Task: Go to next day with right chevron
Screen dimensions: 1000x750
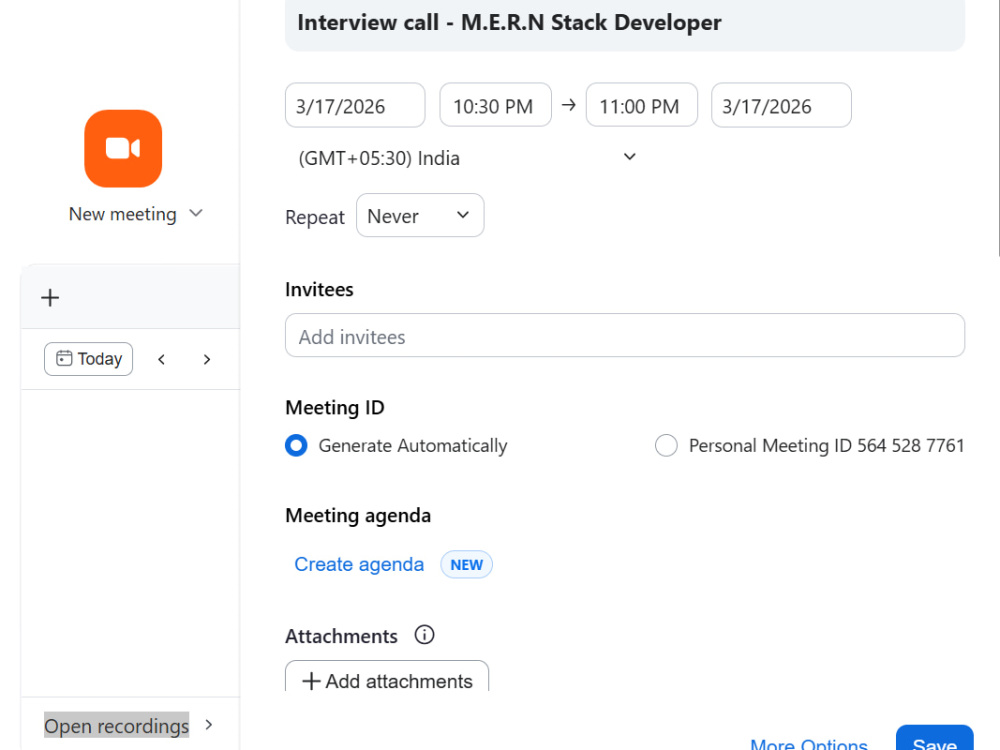Action: pyautogui.click(x=207, y=360)
